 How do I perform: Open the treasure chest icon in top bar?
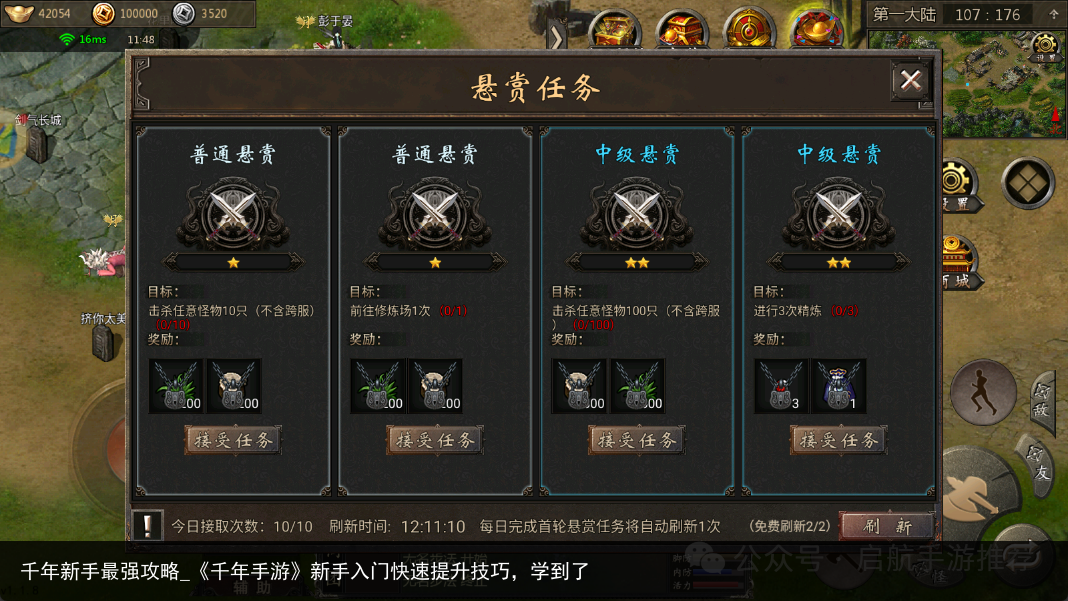tap(614, 29)
